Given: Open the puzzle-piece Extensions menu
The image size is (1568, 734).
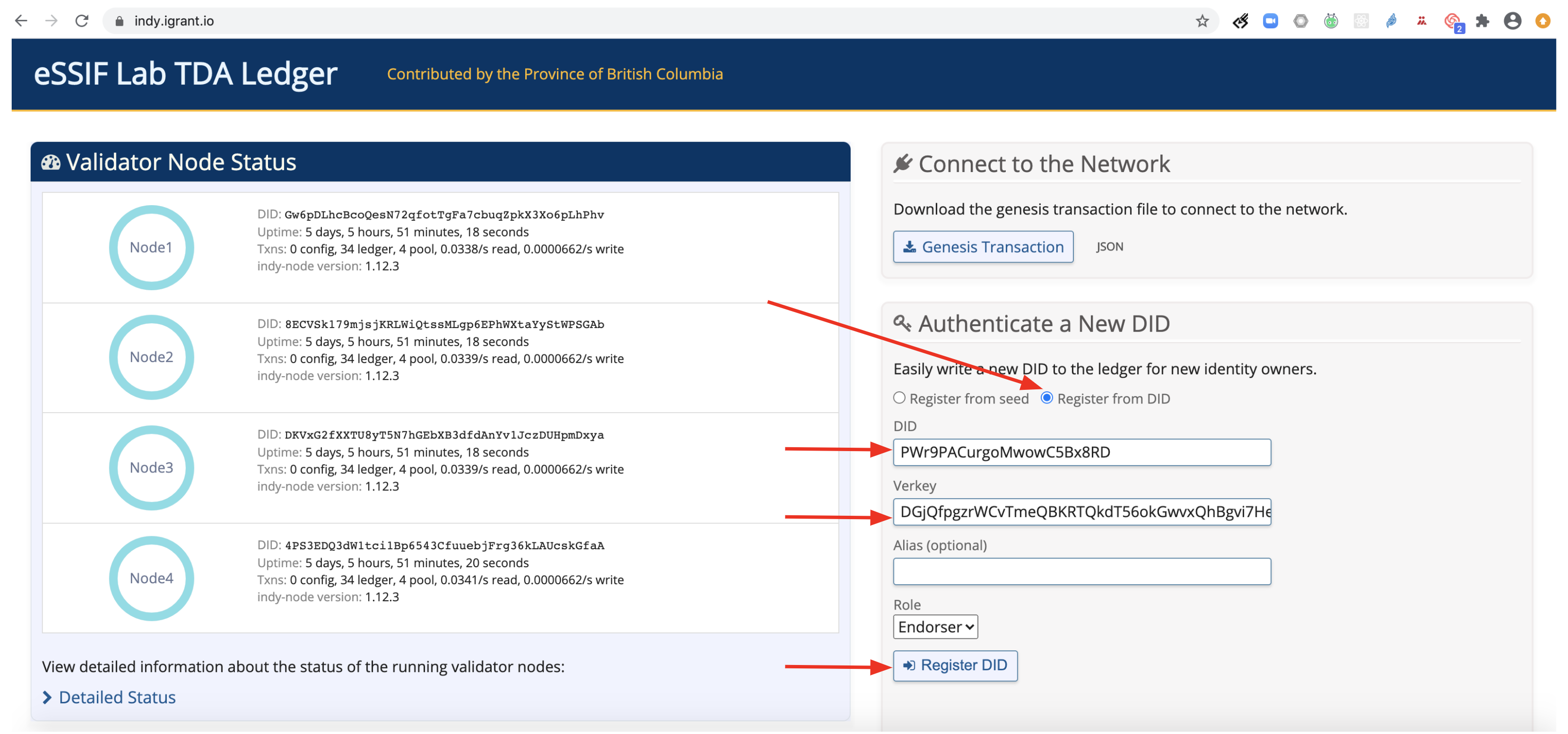Looking at the screenshot, I should (x=1483, y=21).
